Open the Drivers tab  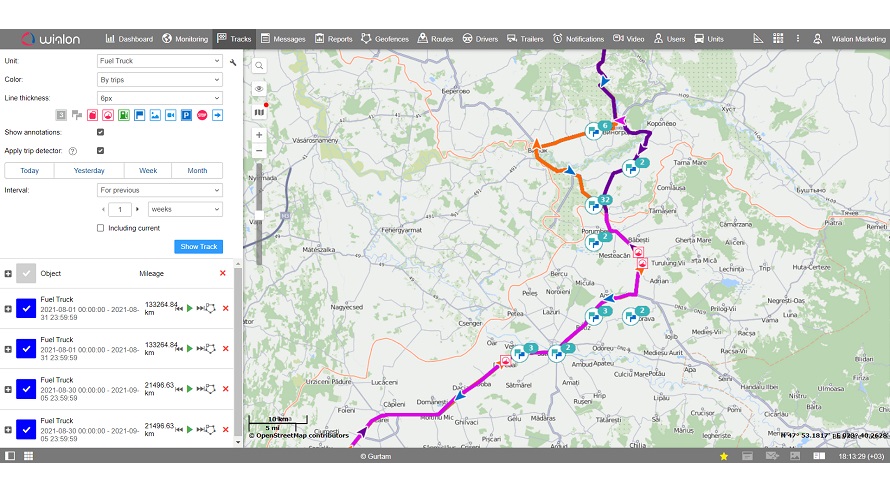coord(480,39)
